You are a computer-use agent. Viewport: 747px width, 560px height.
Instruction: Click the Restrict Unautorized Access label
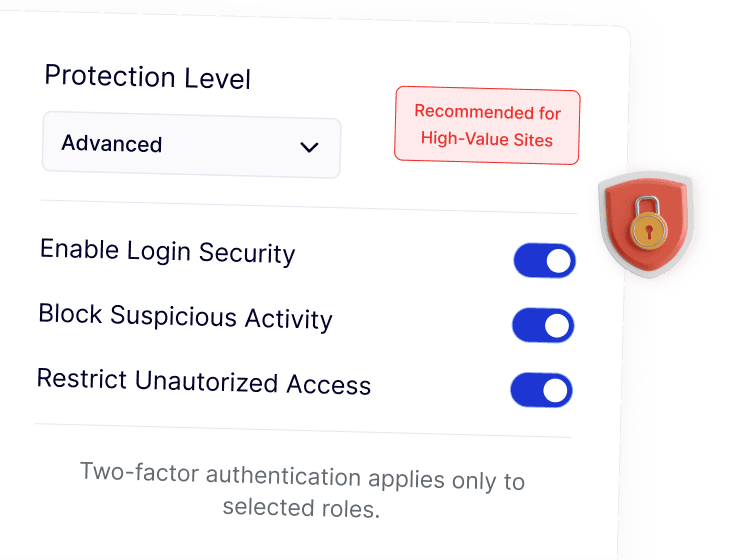(x=203, y=382)
